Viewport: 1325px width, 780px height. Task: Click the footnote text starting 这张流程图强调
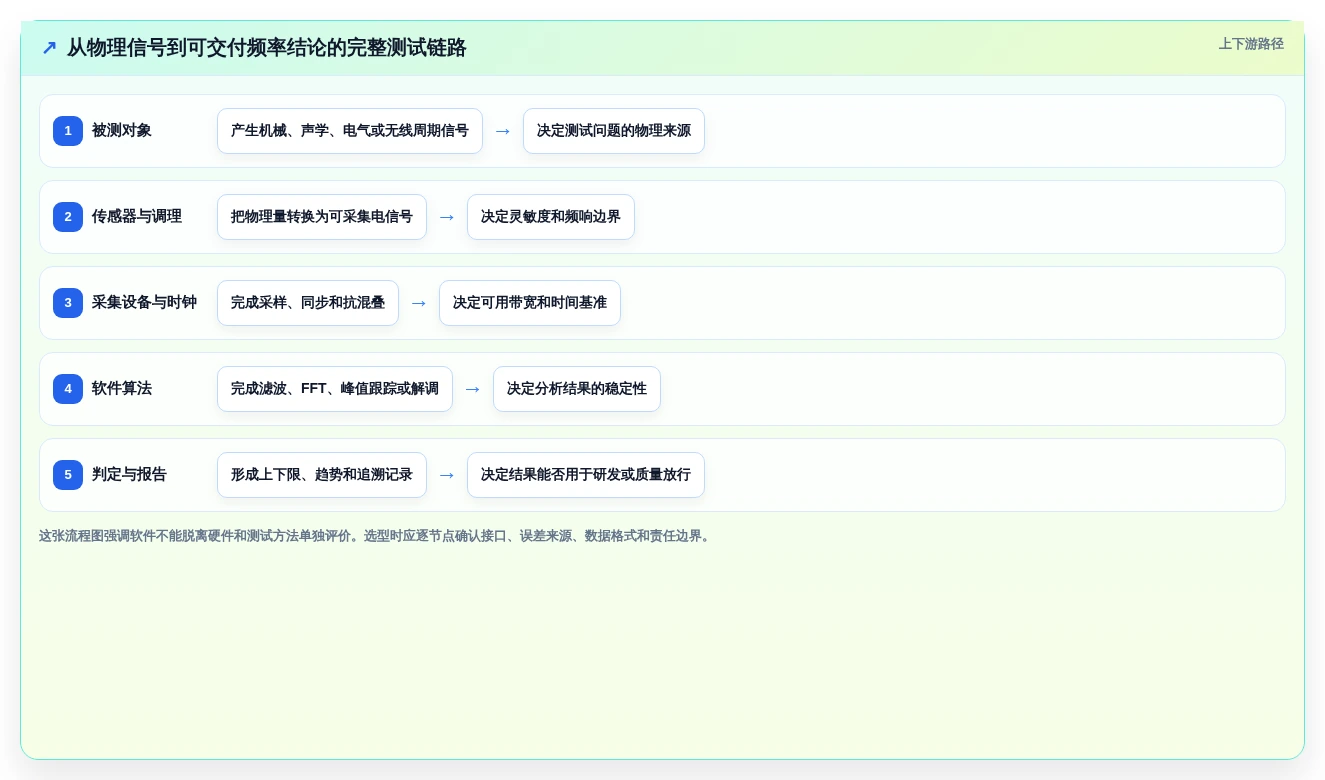tap(376, 536)
